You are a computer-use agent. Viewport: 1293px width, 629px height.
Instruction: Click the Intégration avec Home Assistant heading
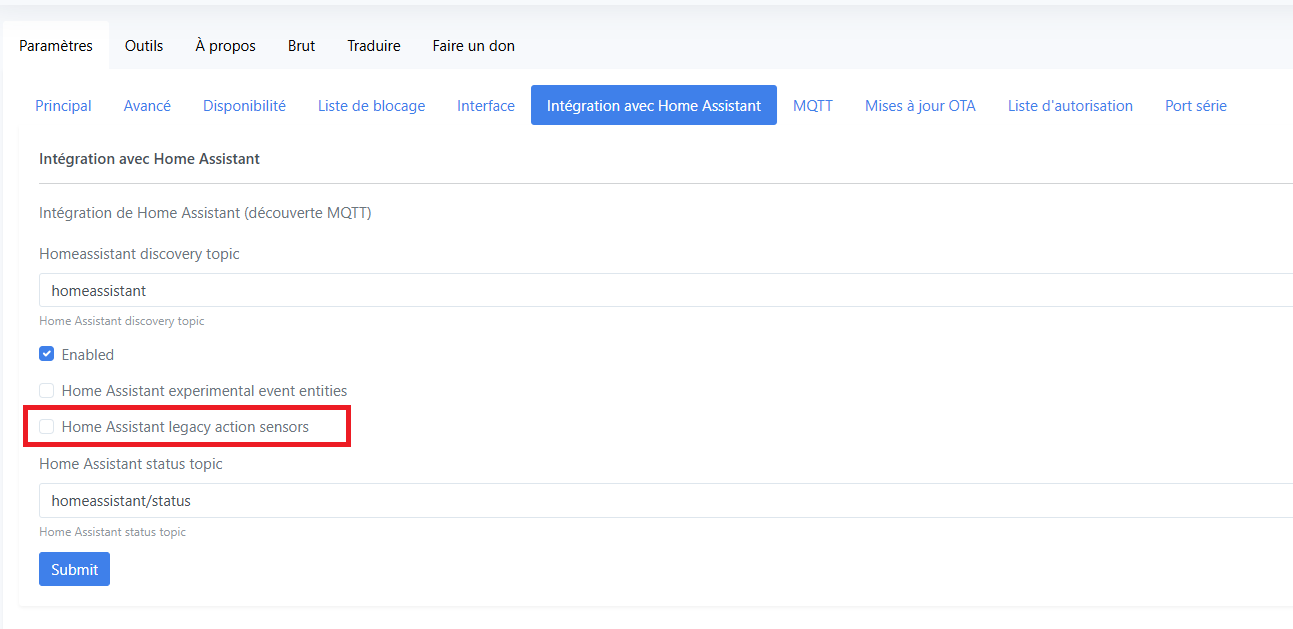[149, 158]
